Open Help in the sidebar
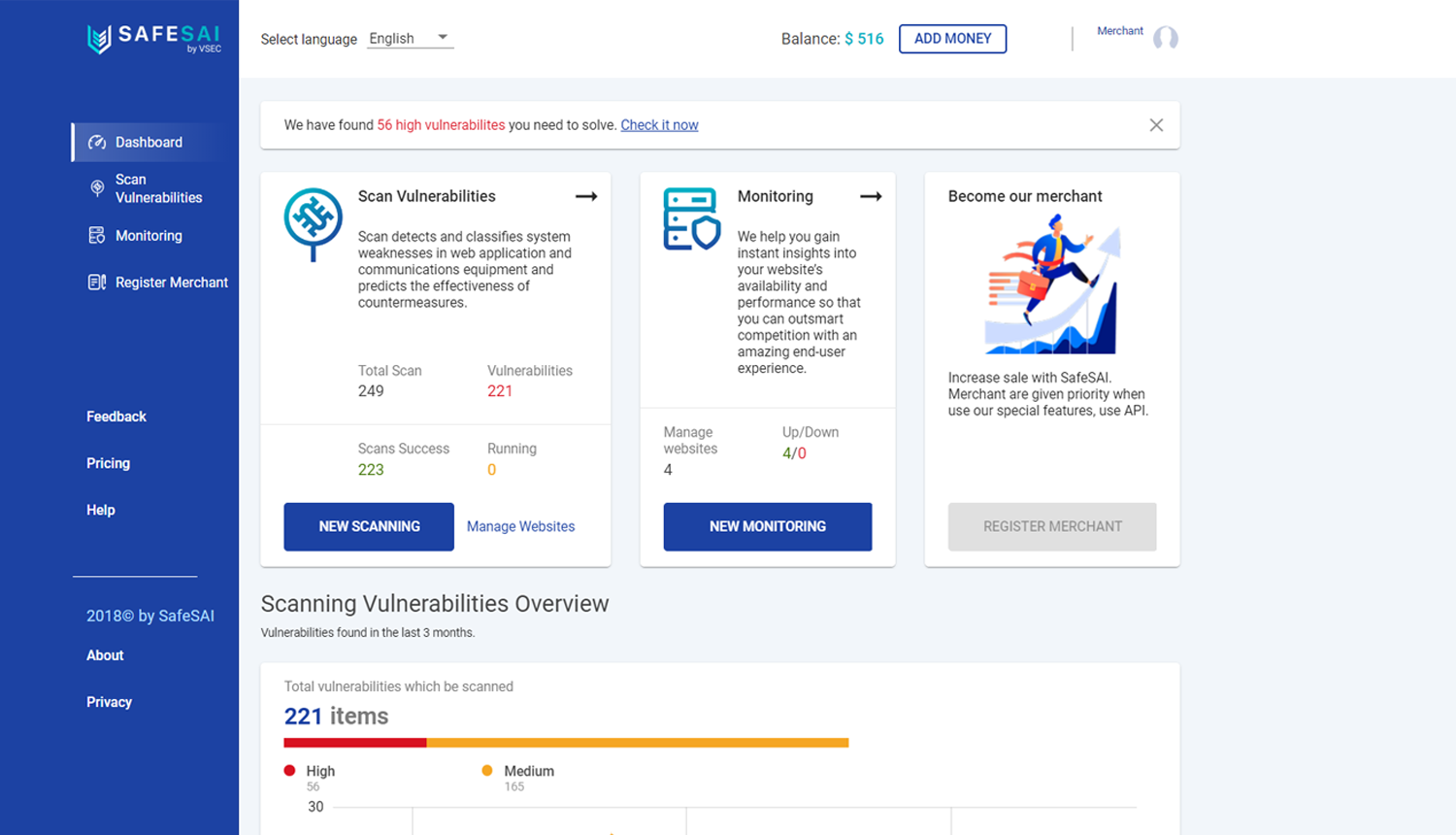1456x835 pixels. [x=101, y=510]
